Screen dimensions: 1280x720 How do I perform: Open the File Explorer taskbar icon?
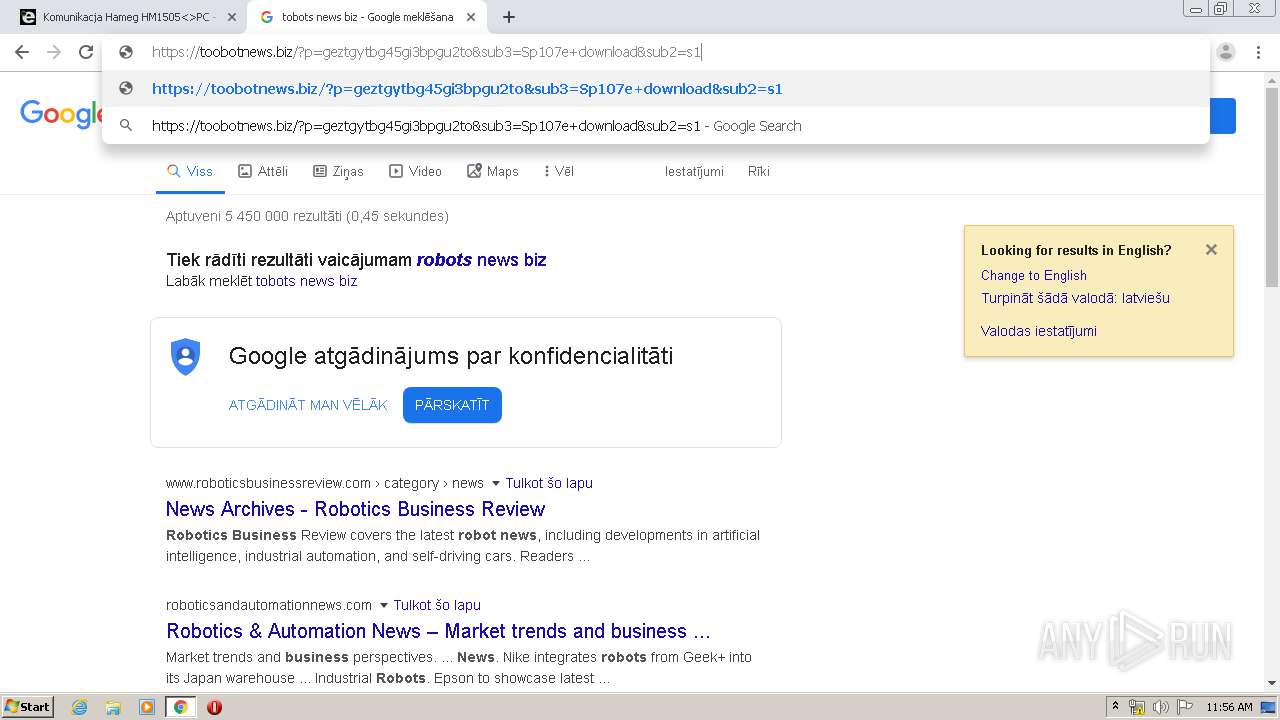click(x=113, y=707)
